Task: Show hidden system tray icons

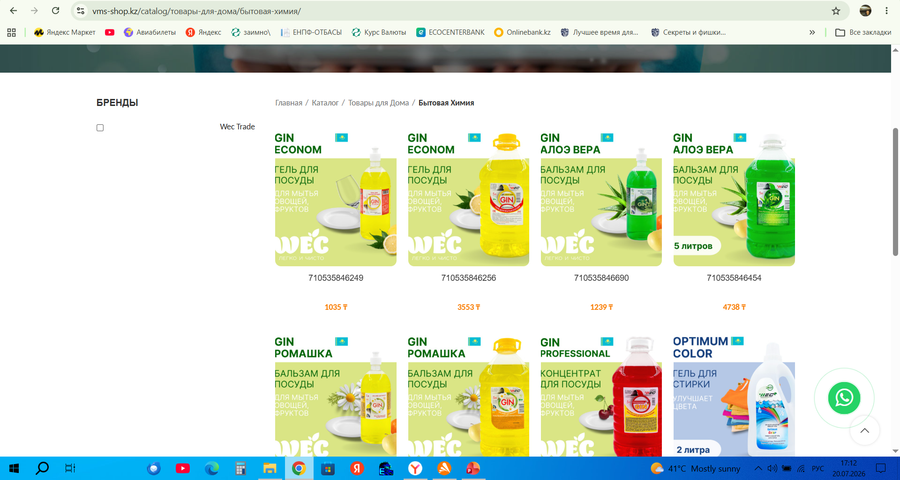Action: [758, 468]
